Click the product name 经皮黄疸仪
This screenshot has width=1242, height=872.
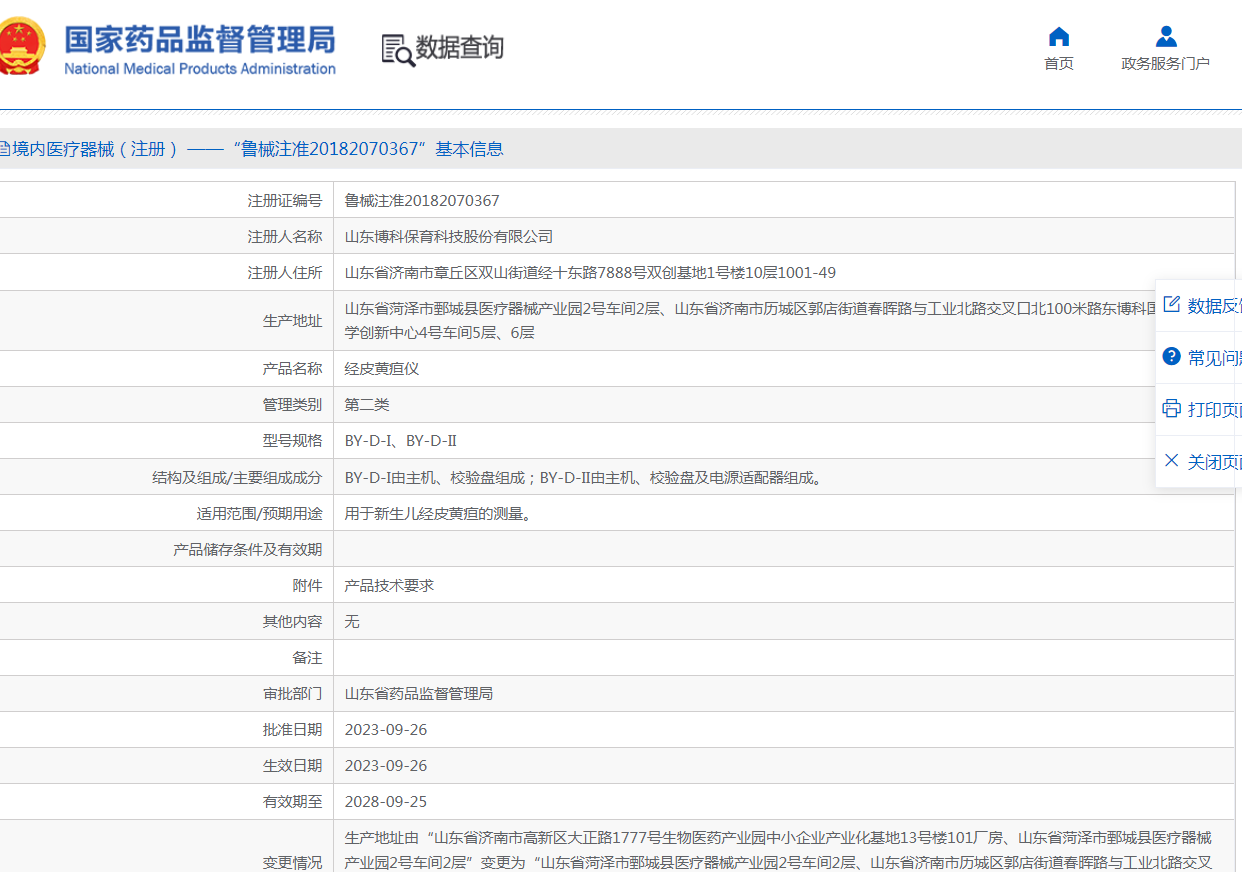click(382, 369)
